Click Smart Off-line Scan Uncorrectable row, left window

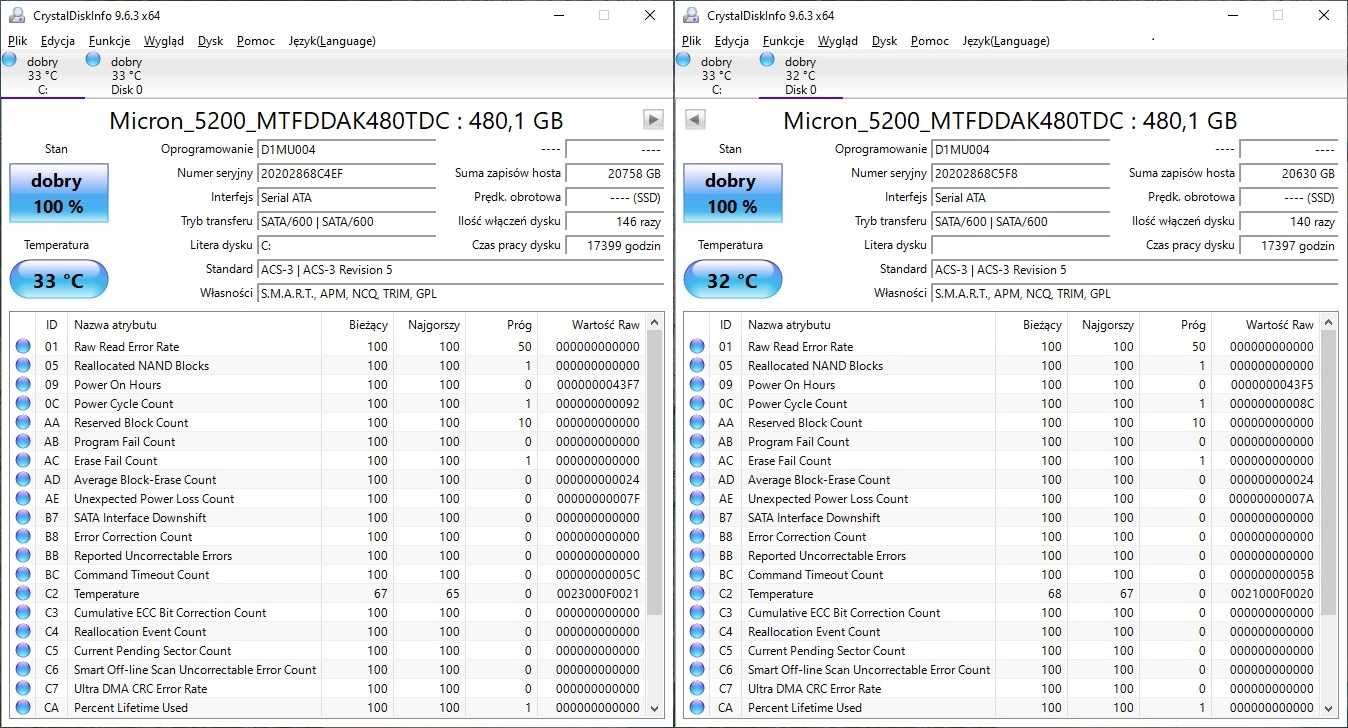pos(328,669)
